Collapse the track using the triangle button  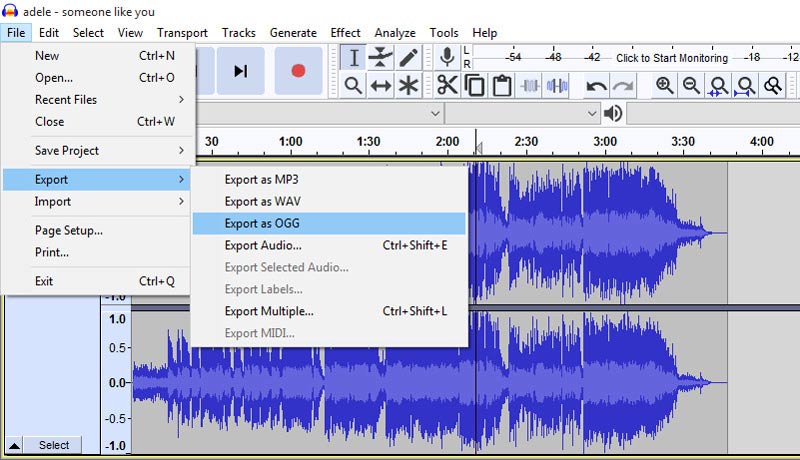(14, 445)
